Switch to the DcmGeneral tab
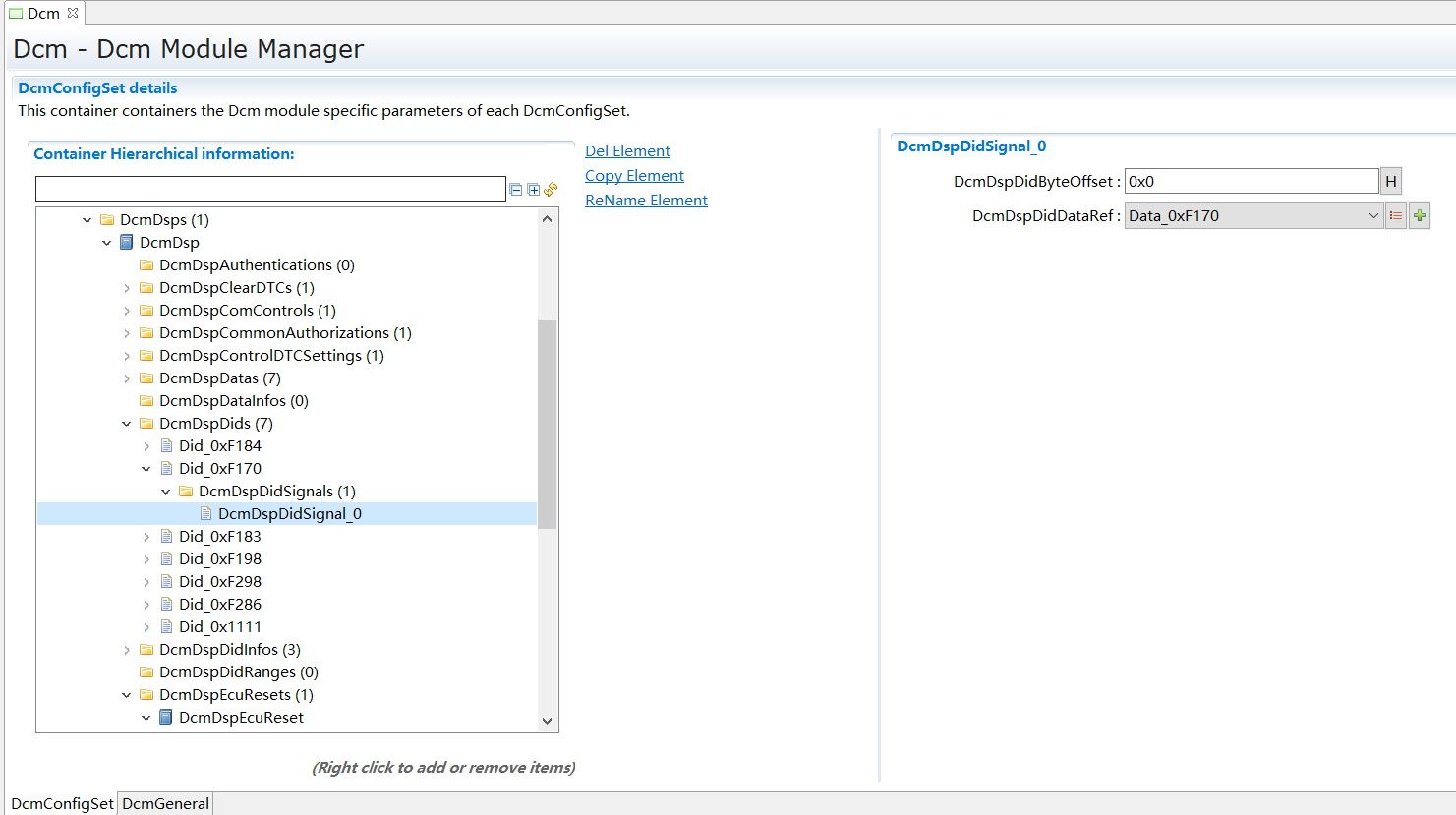Screen dimensions: 1456x815 [165, 803]
